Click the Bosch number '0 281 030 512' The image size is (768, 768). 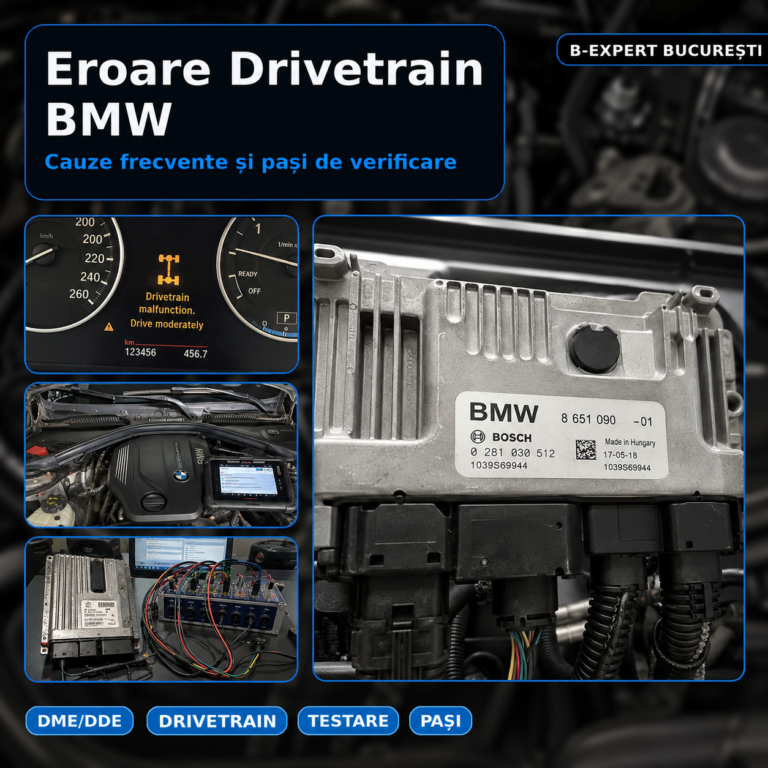(x=512, y=453)
